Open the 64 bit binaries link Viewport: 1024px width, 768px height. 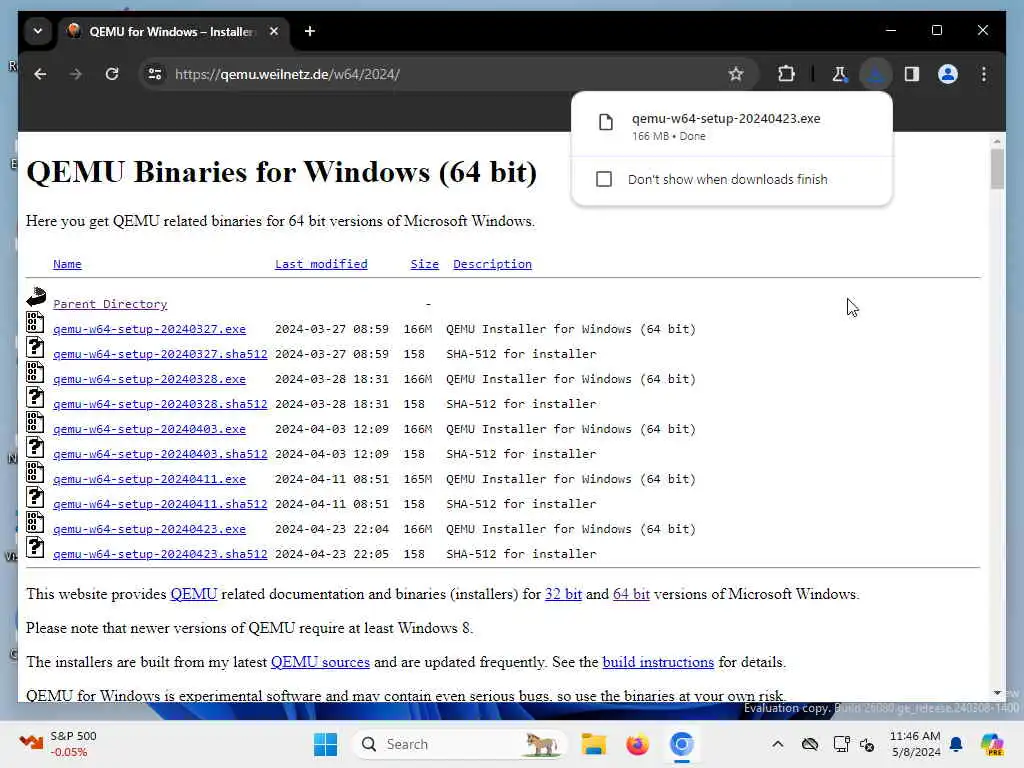click(631, 594)
